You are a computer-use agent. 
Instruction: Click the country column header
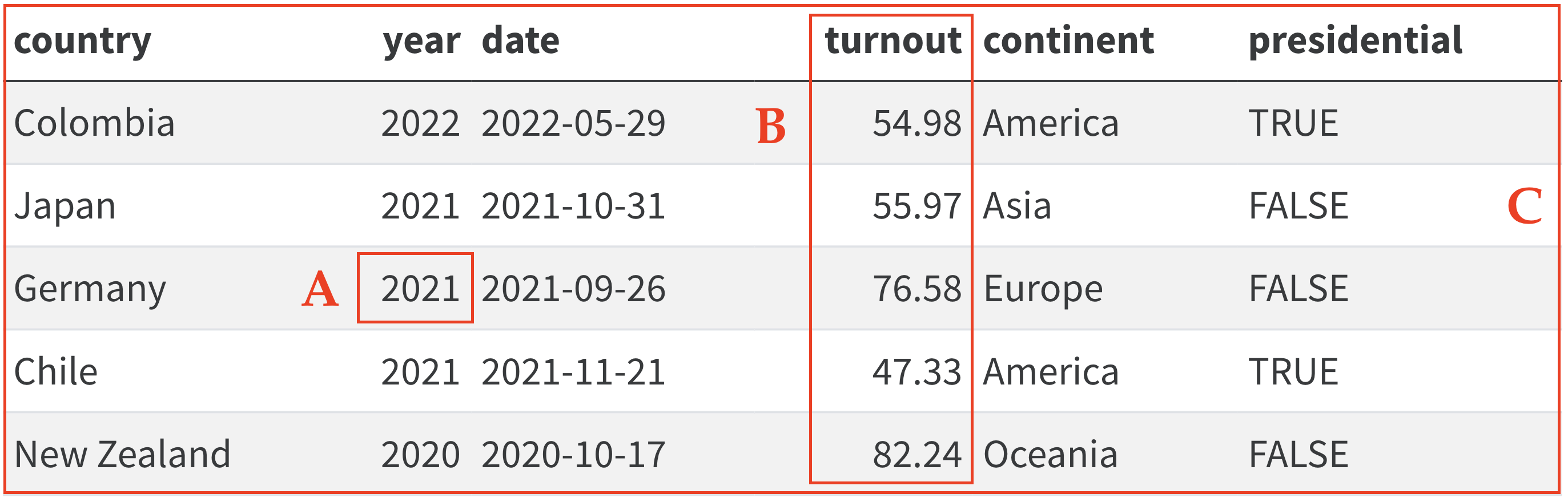tap(82, 41)
